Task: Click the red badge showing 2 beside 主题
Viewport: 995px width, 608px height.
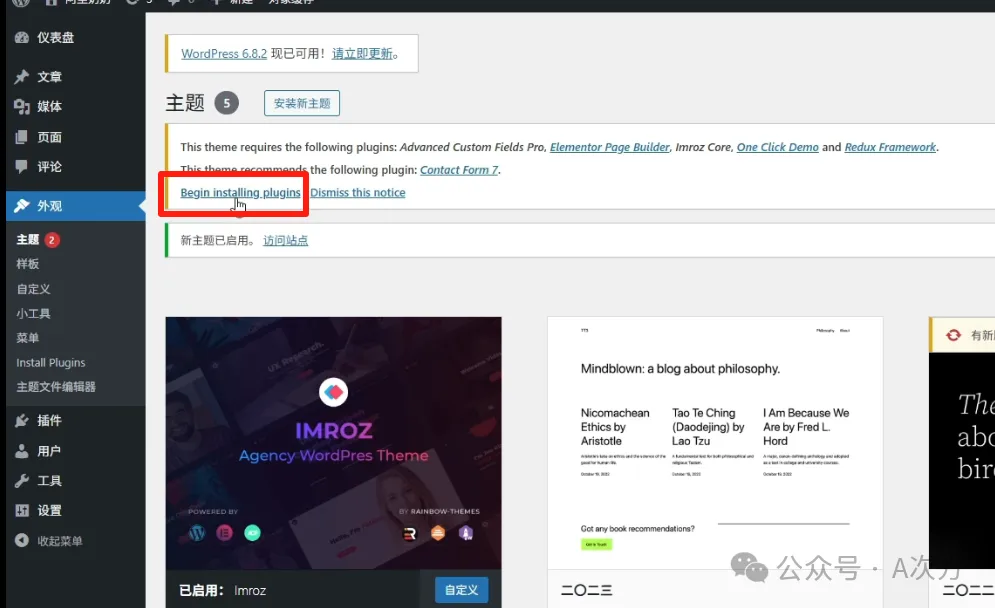Action: (x=52, y=240)
